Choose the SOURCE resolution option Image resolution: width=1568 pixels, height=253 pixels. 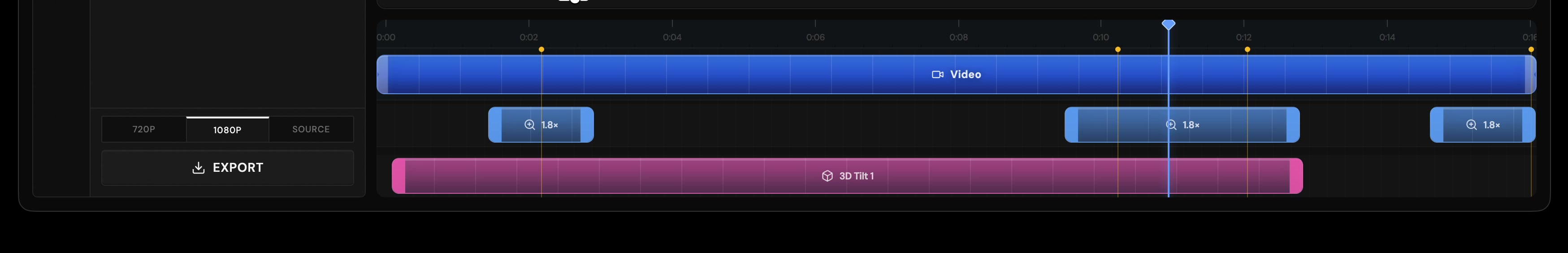[311, 129]
